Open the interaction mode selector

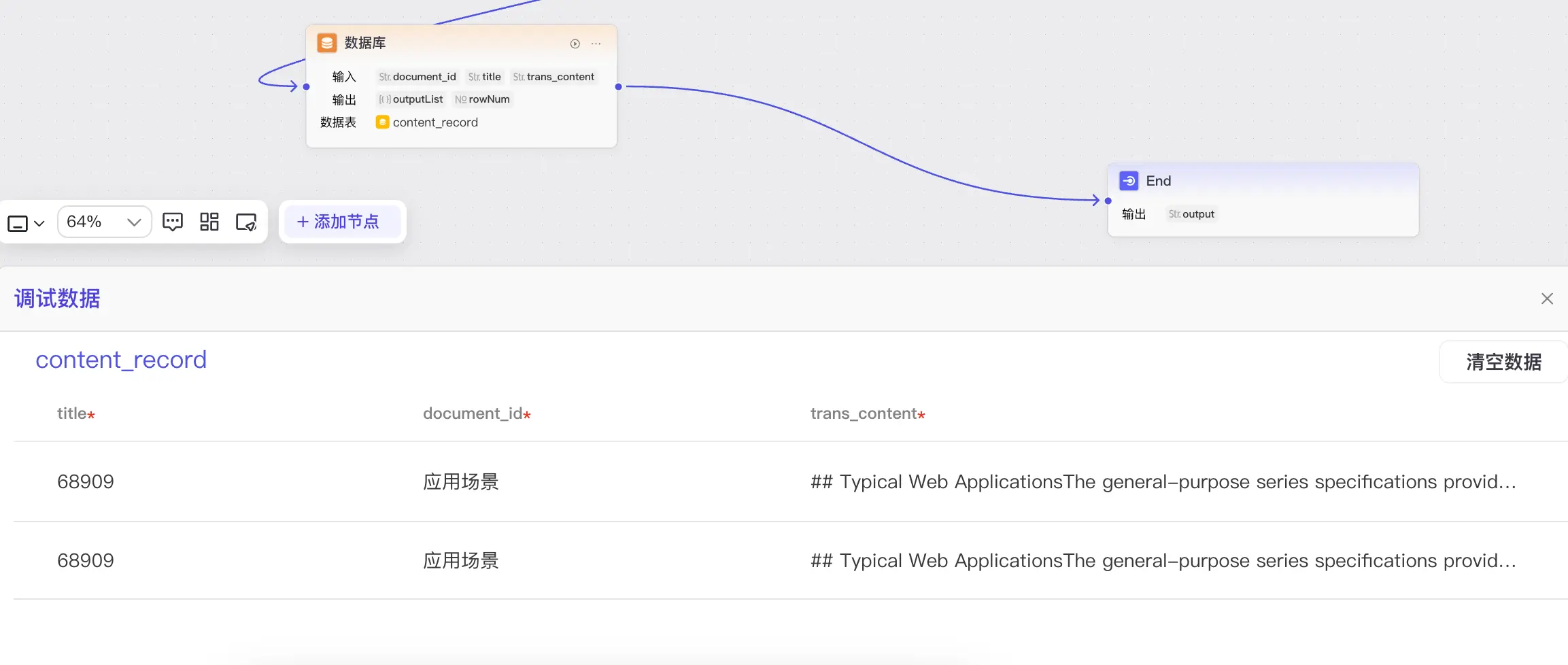[26, 222]
